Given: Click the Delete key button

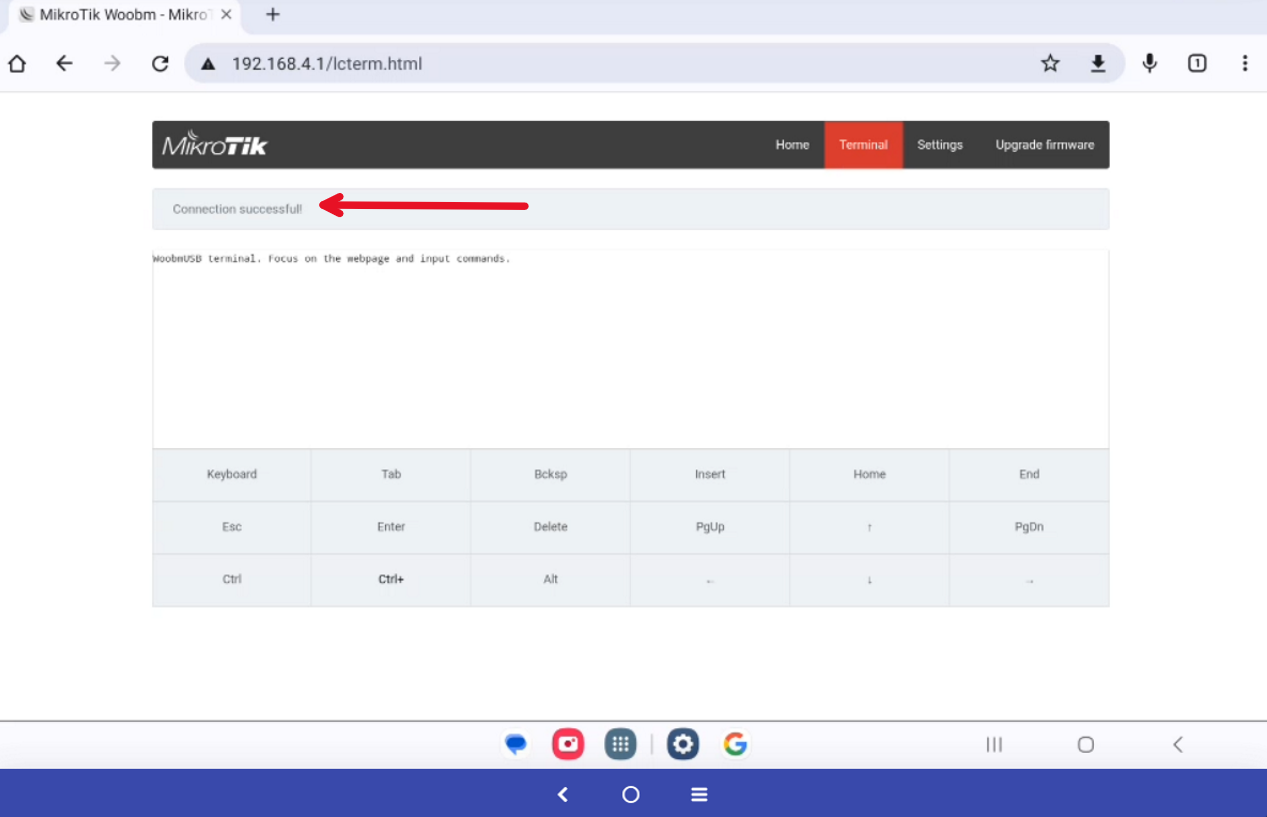Looking at the screenshot, I should coord(550,527).
